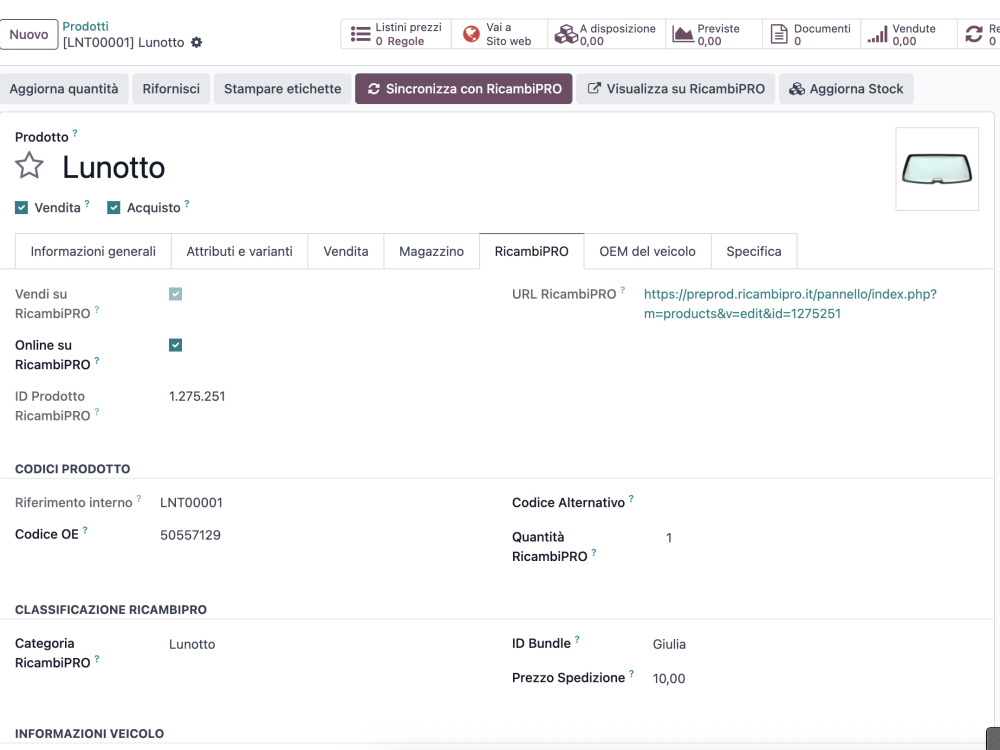
Task: Select the RicambiPRO tab
Action: click(x=531, y=251)
